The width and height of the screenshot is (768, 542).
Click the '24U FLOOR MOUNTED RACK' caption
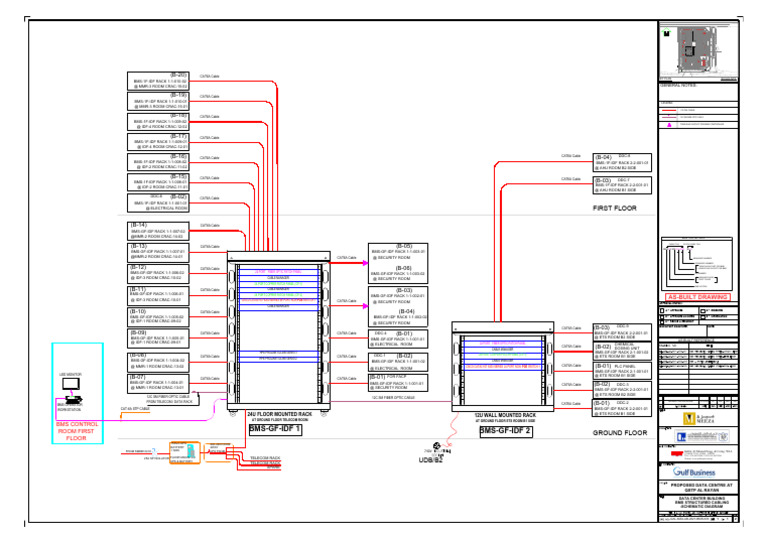tap(279, 414)
